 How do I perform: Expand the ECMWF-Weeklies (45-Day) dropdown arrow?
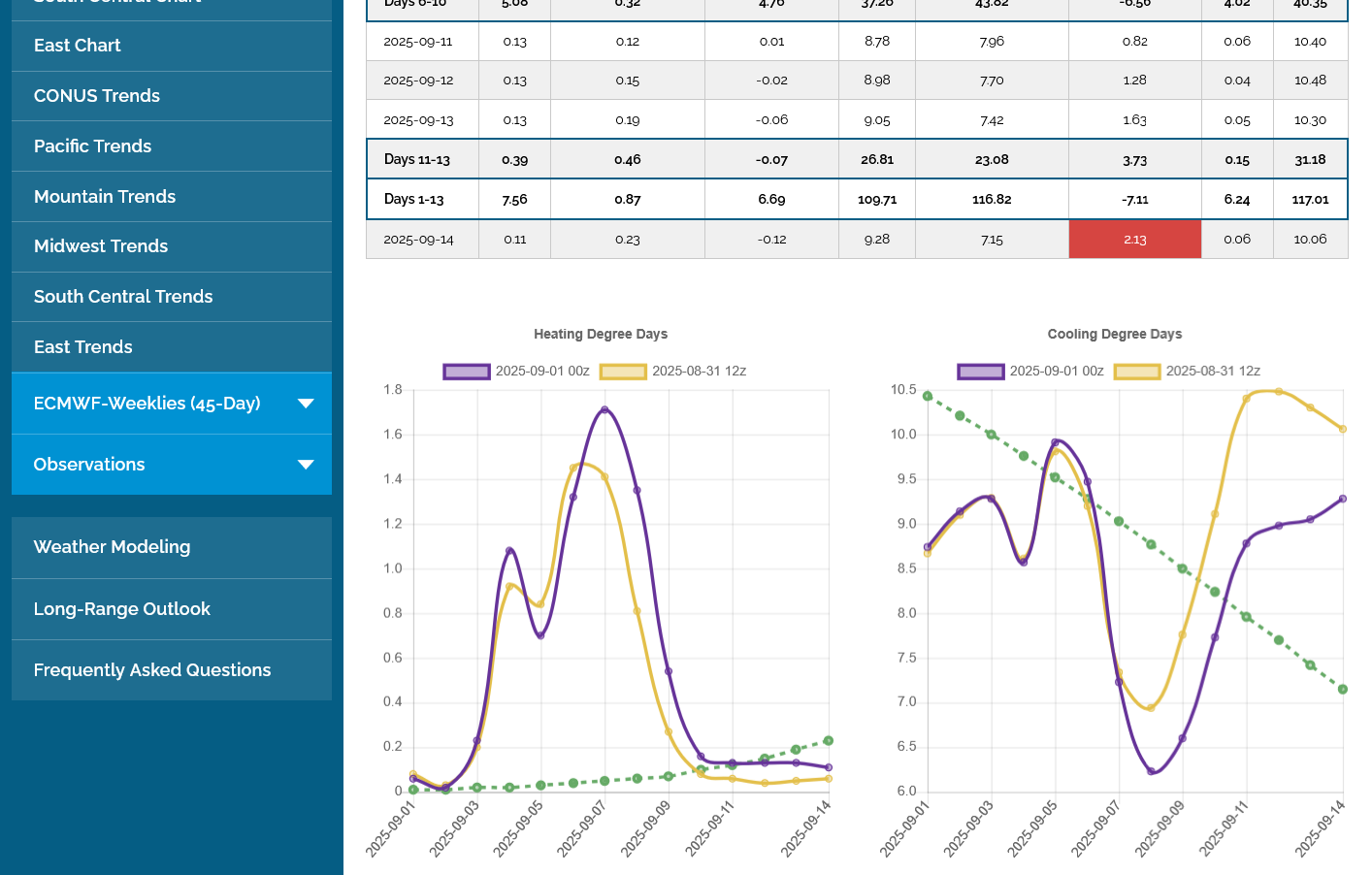pos(306,404)
